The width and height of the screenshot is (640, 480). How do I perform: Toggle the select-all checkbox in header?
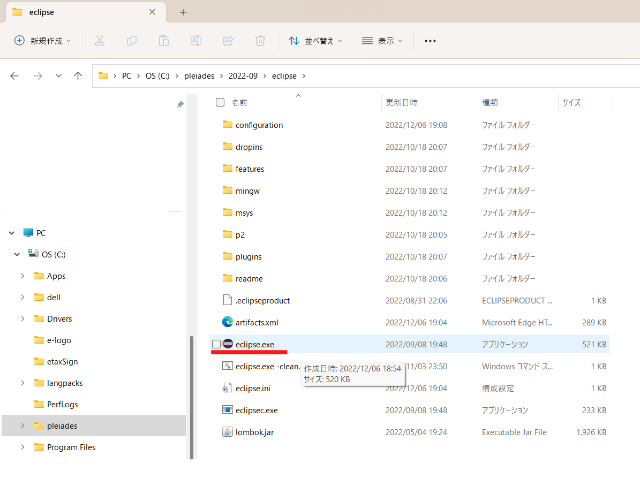220,102
